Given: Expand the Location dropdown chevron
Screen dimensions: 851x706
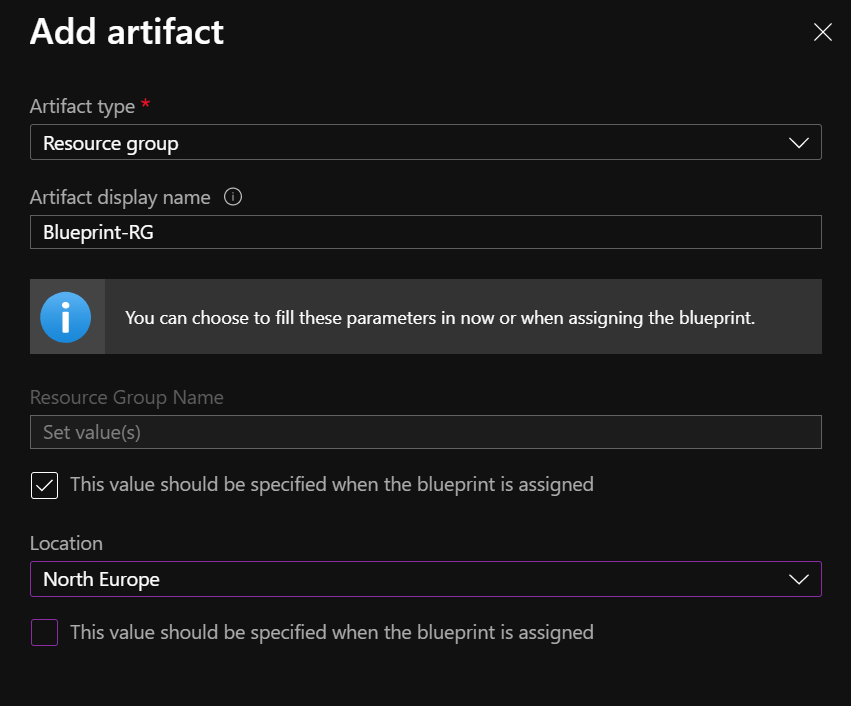Looking at the screenshot, I should click(x=798, y=579).
